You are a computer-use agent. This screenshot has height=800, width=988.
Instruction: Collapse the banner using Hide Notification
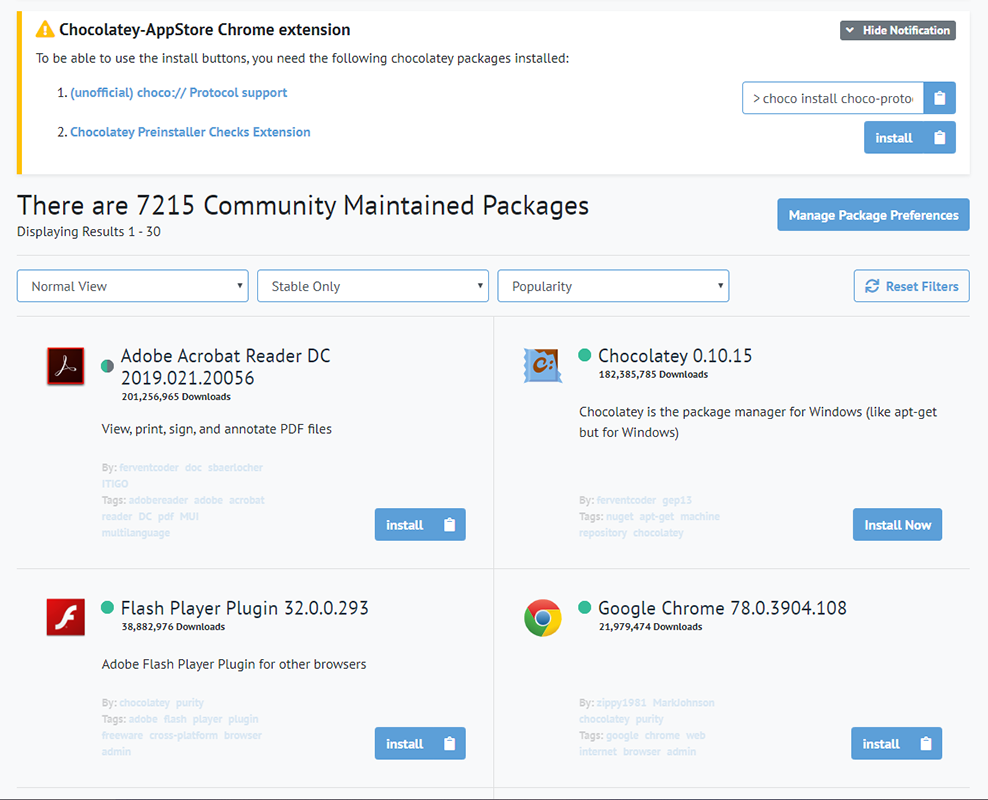coord(897,30)
